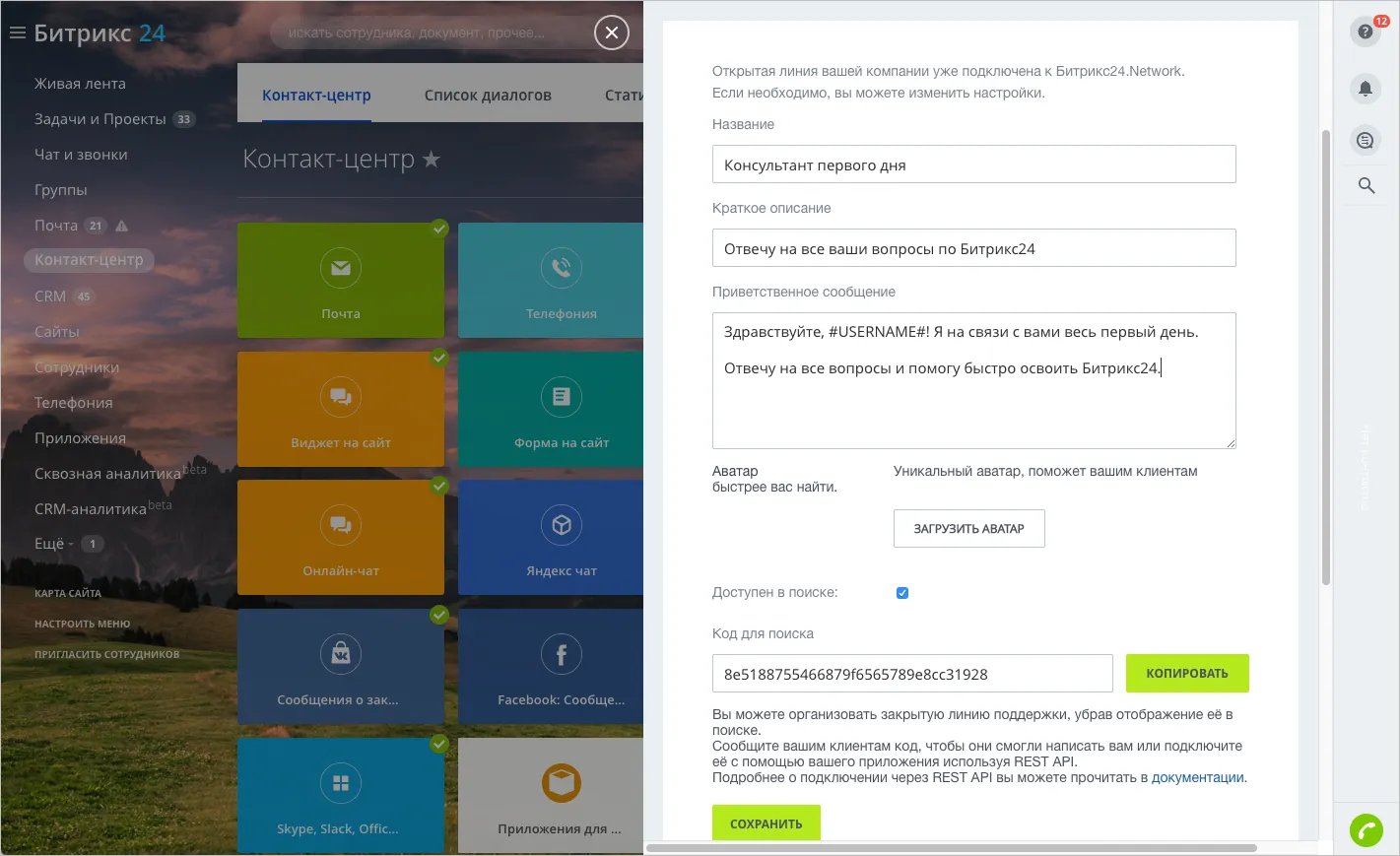The image size is (1400, 856).
Task: Click the favorite star beside Контакт-центр heading
Action: [x=431, y=159]
